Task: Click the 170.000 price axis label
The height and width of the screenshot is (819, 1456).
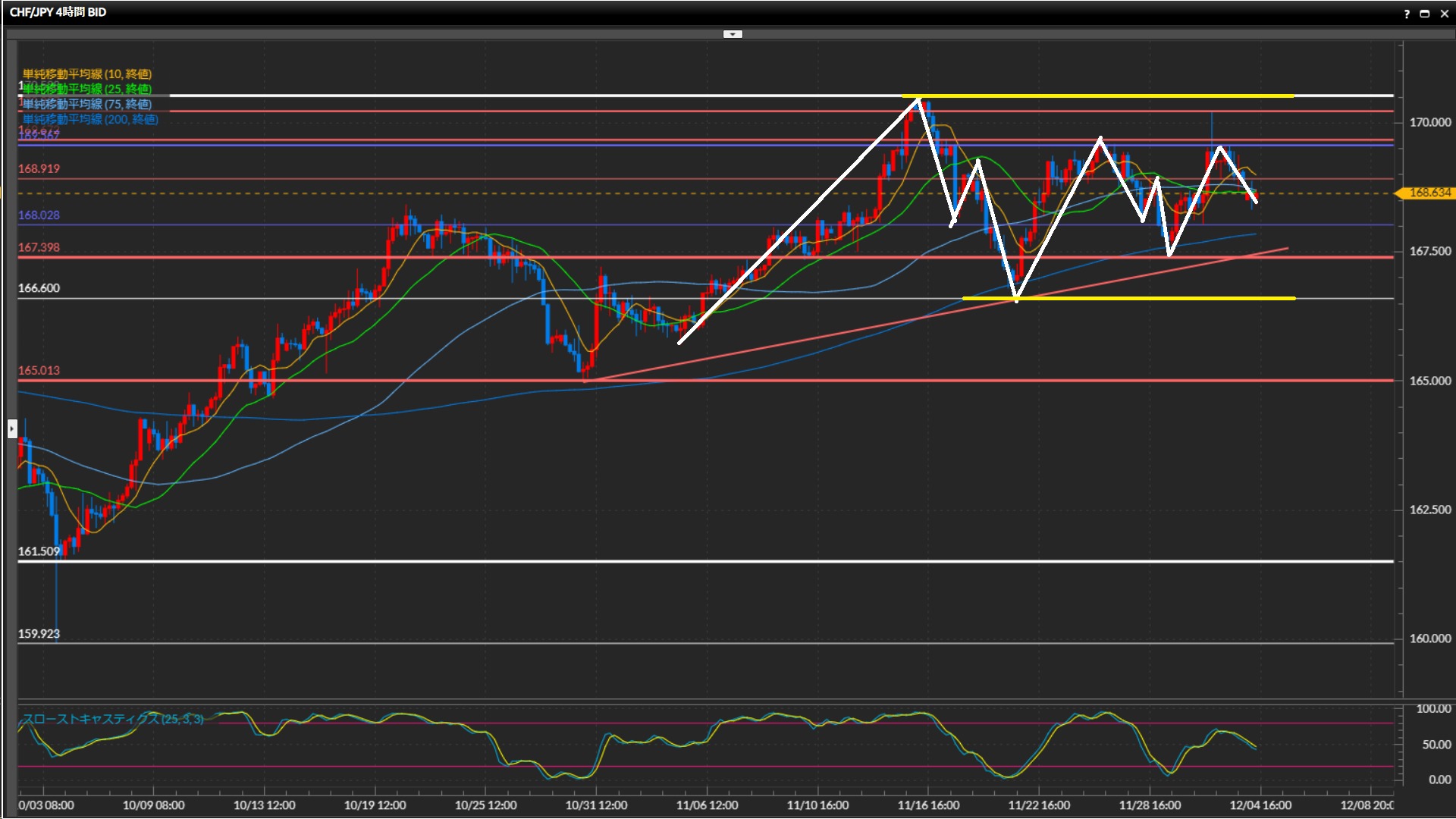Action: click(1429, 122)
